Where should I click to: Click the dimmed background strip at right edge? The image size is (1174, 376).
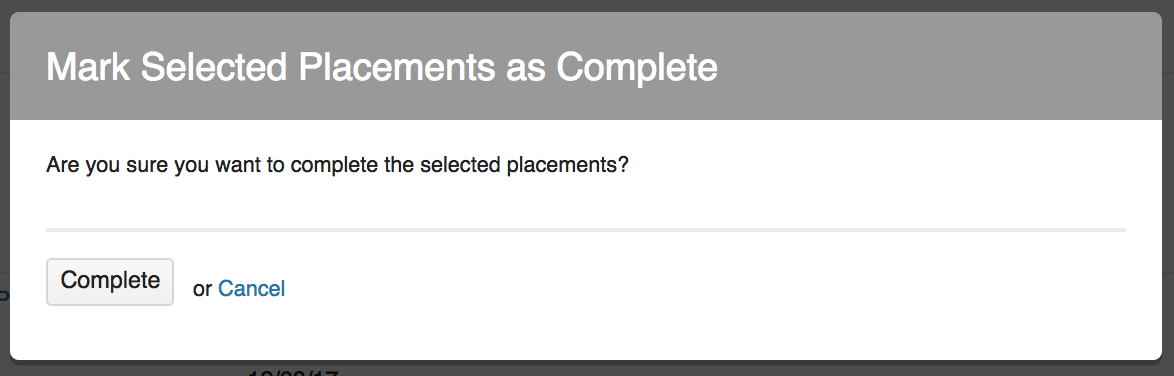click(x=1168, y=187)
